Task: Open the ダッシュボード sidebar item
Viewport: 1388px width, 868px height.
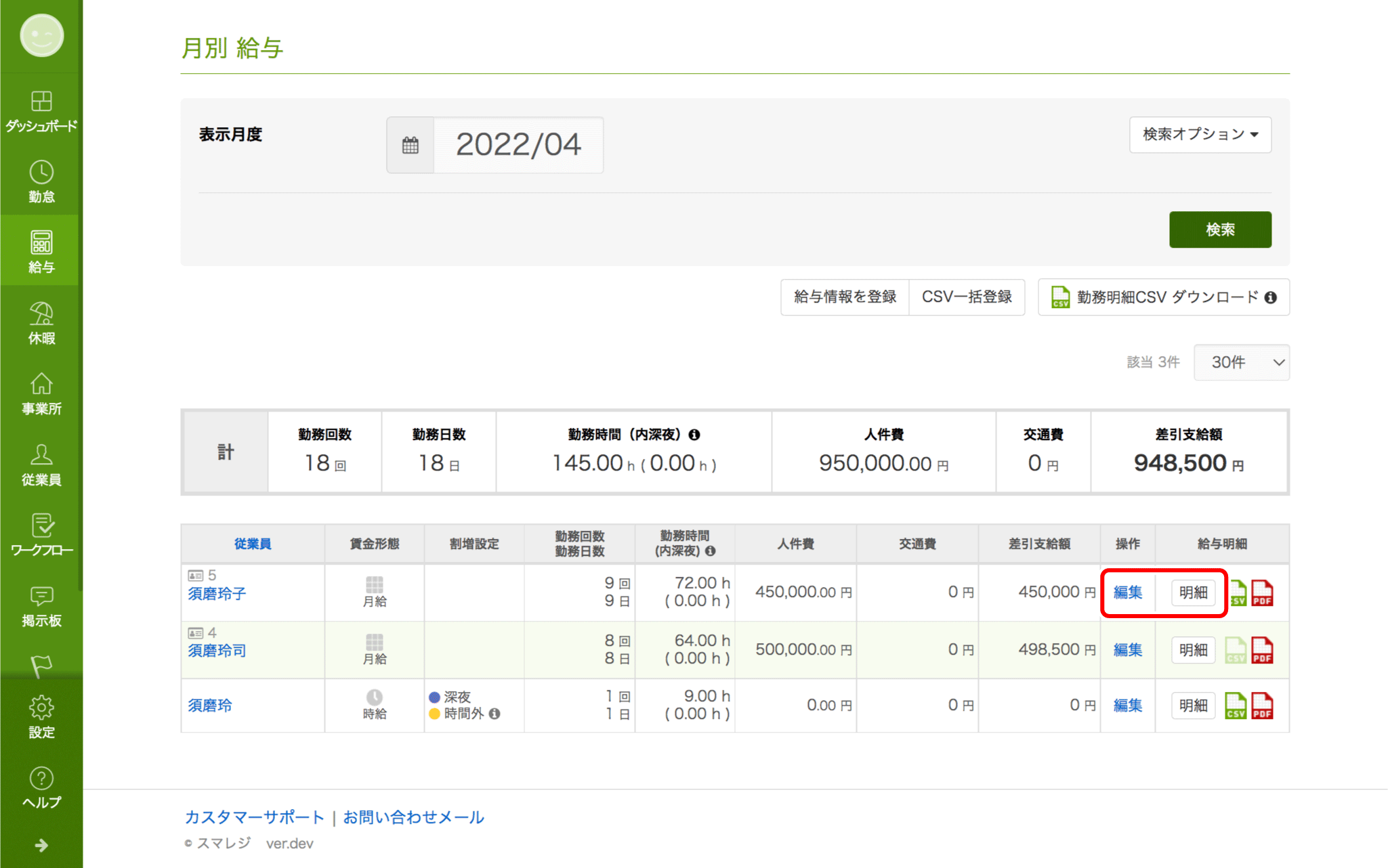Action: pos(41,111)
